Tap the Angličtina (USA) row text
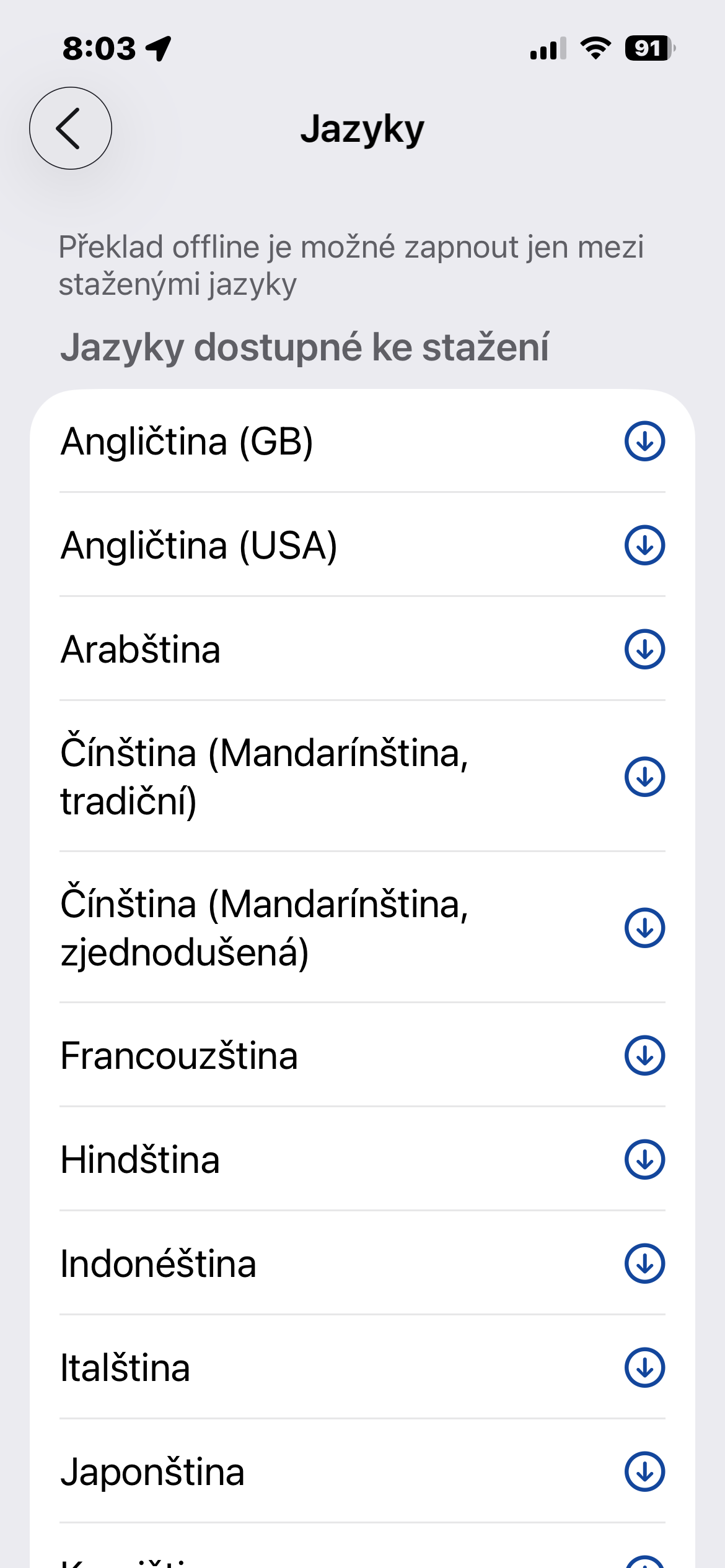 (x=198, y=546)
